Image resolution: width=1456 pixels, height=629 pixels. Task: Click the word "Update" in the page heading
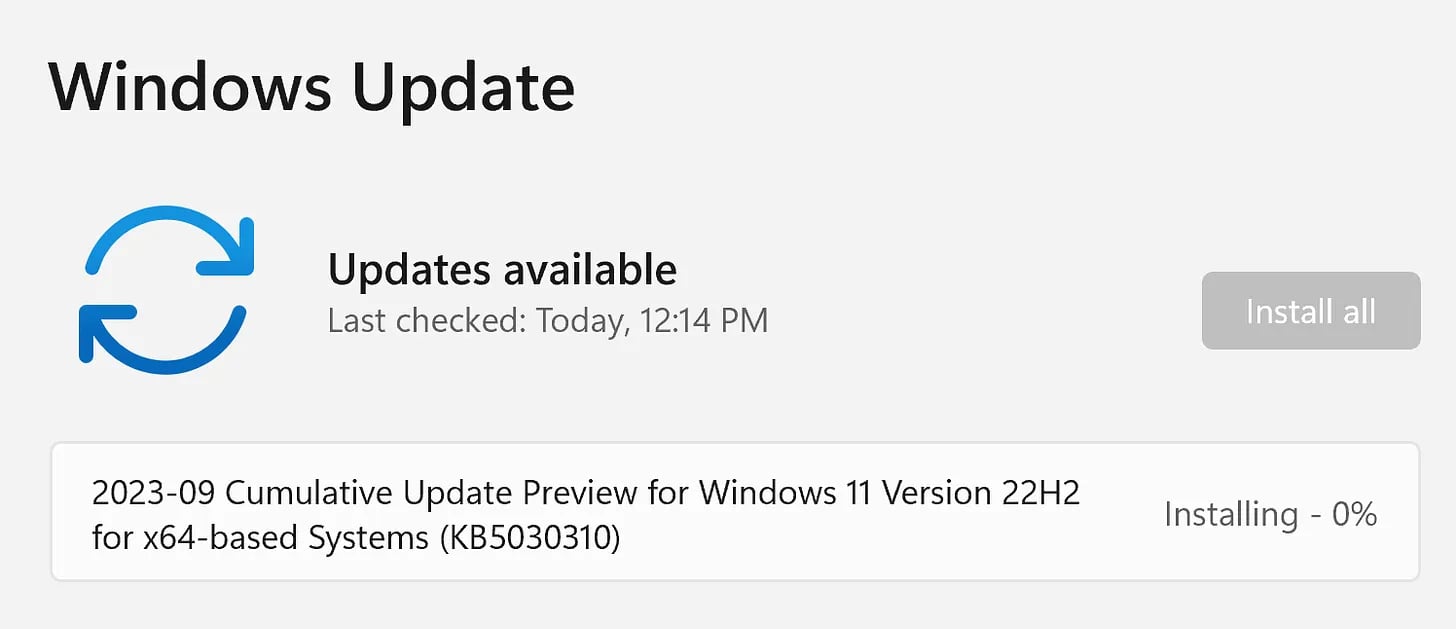pyautogui.click(x=463, y=87)
